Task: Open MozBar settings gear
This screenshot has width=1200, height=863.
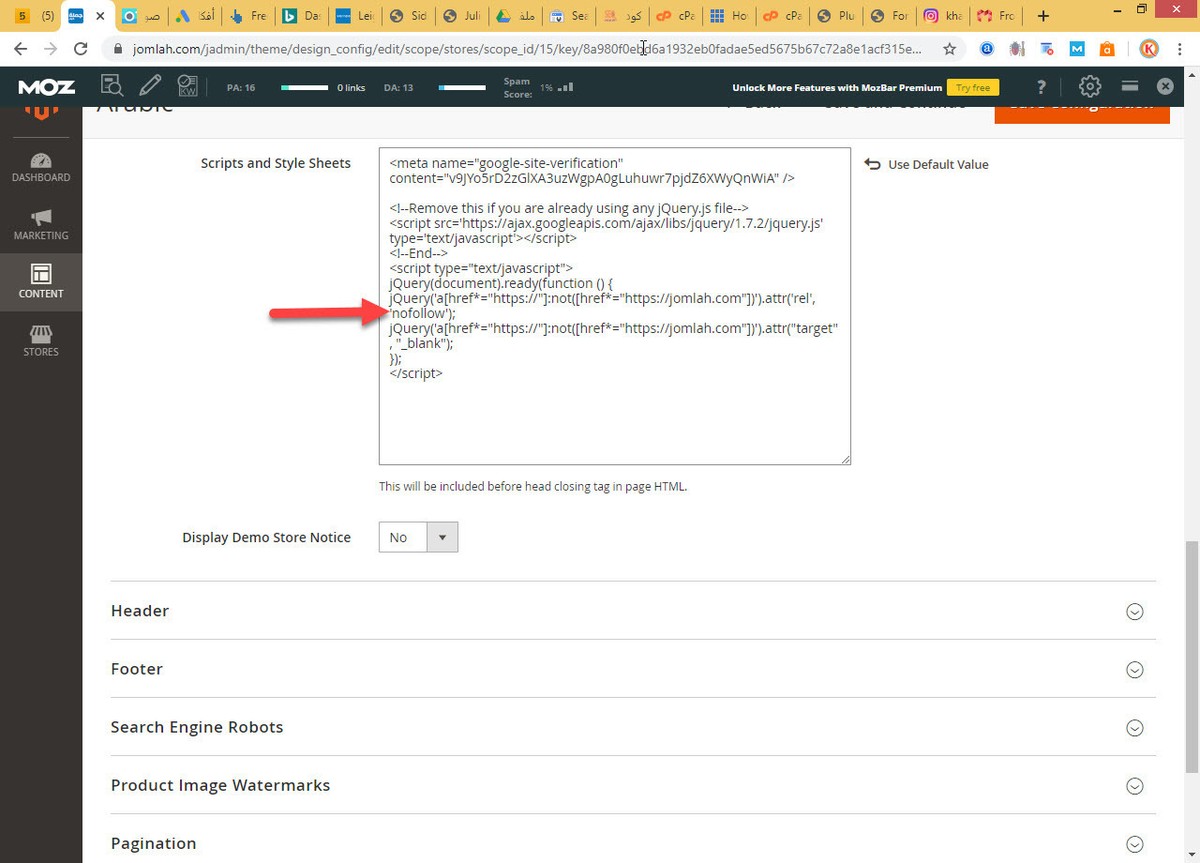Action: tap(1090, 86)
